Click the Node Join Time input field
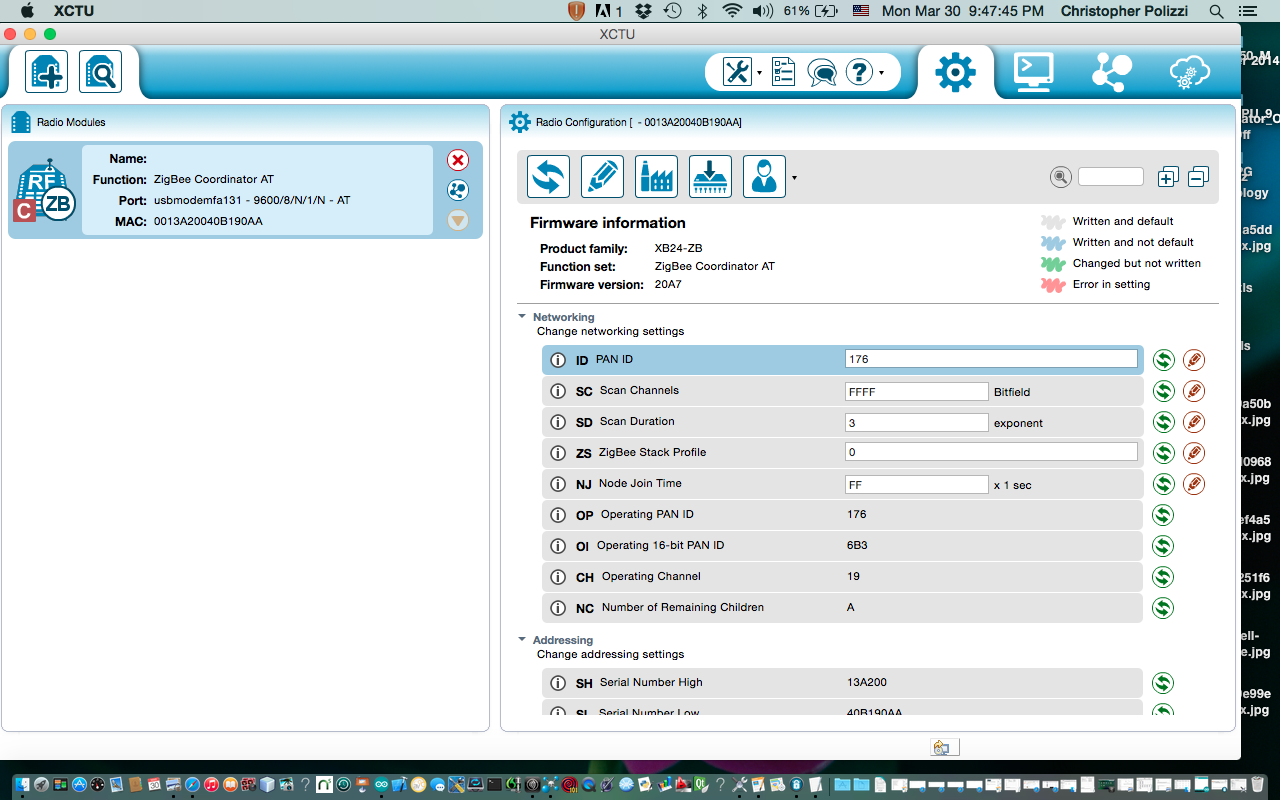1280x800 pixels. pyautogui.click(x=917, y=484)
